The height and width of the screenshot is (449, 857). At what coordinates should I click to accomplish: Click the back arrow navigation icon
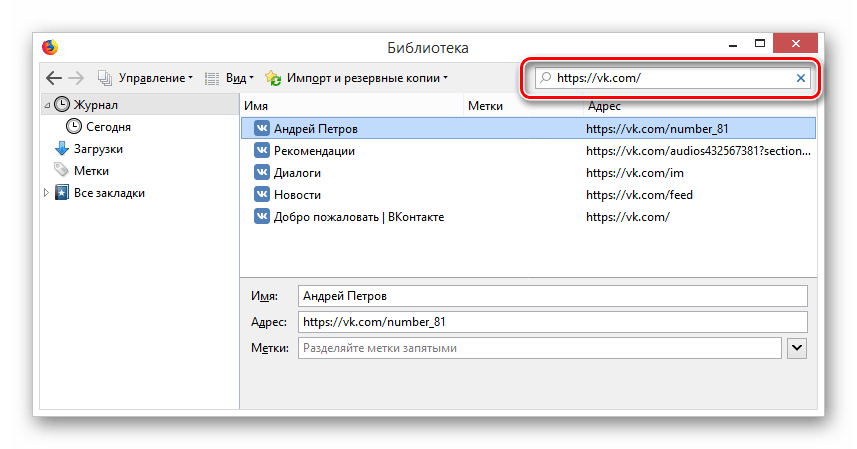click(x=54, y=78)
